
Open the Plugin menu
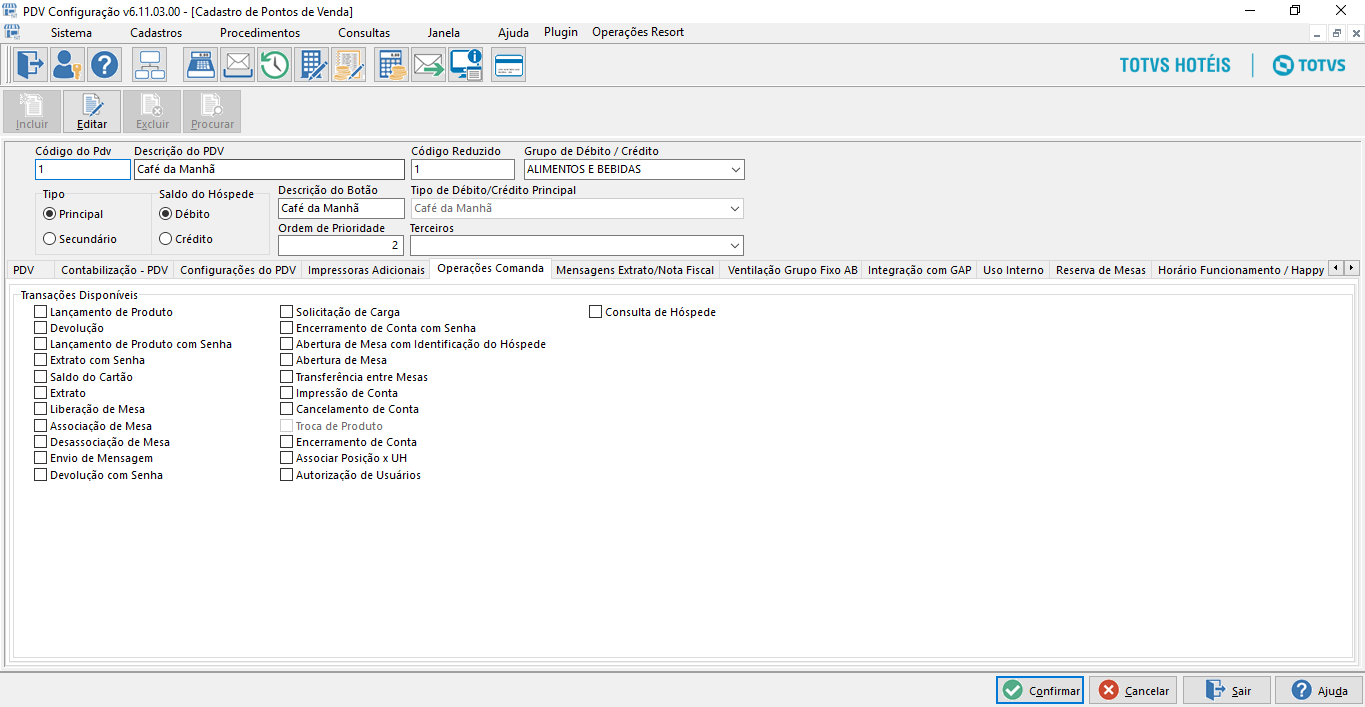pyautogui.click(x=561, y=32)
